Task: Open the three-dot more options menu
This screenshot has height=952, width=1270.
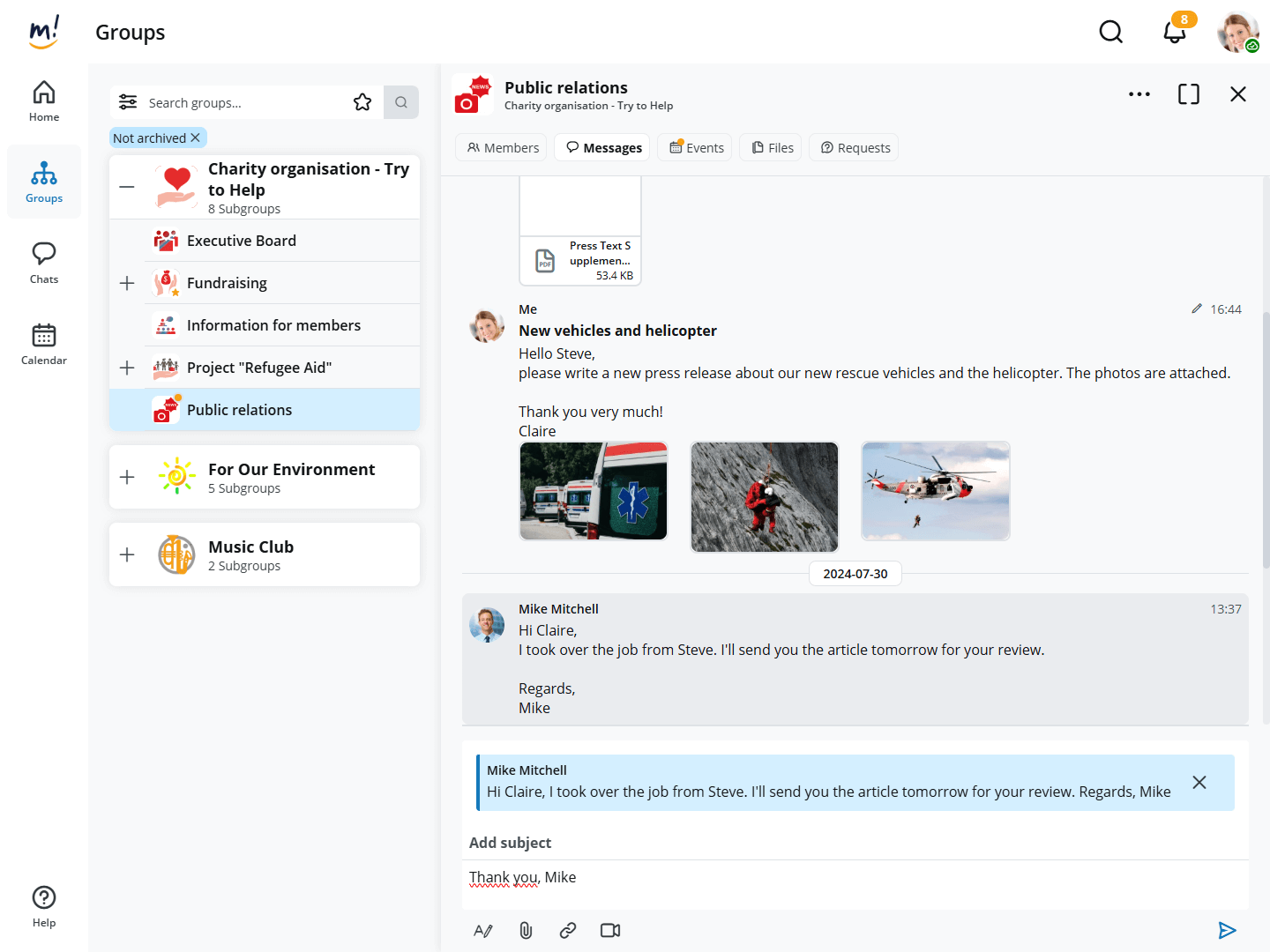Action: click(x=1139, y=94)
